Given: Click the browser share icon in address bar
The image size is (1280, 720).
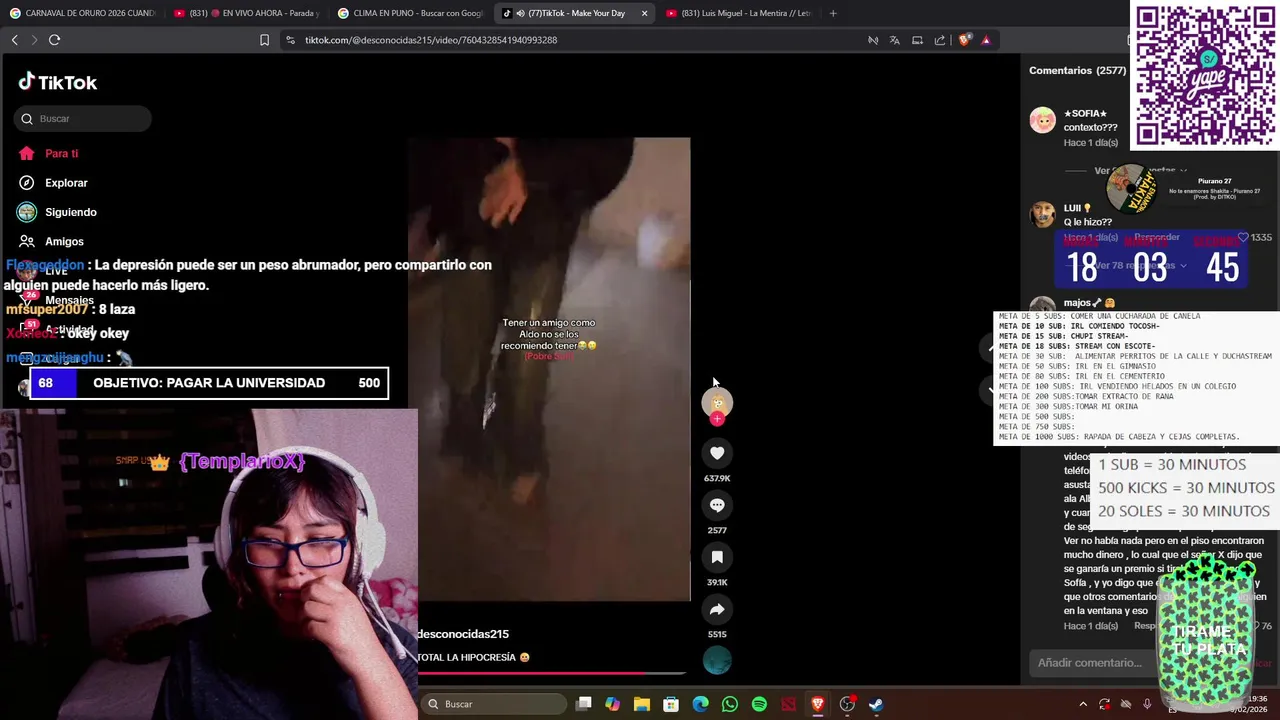Looking at the screenshot, I should pyautogui.click(x=940, y=40).
